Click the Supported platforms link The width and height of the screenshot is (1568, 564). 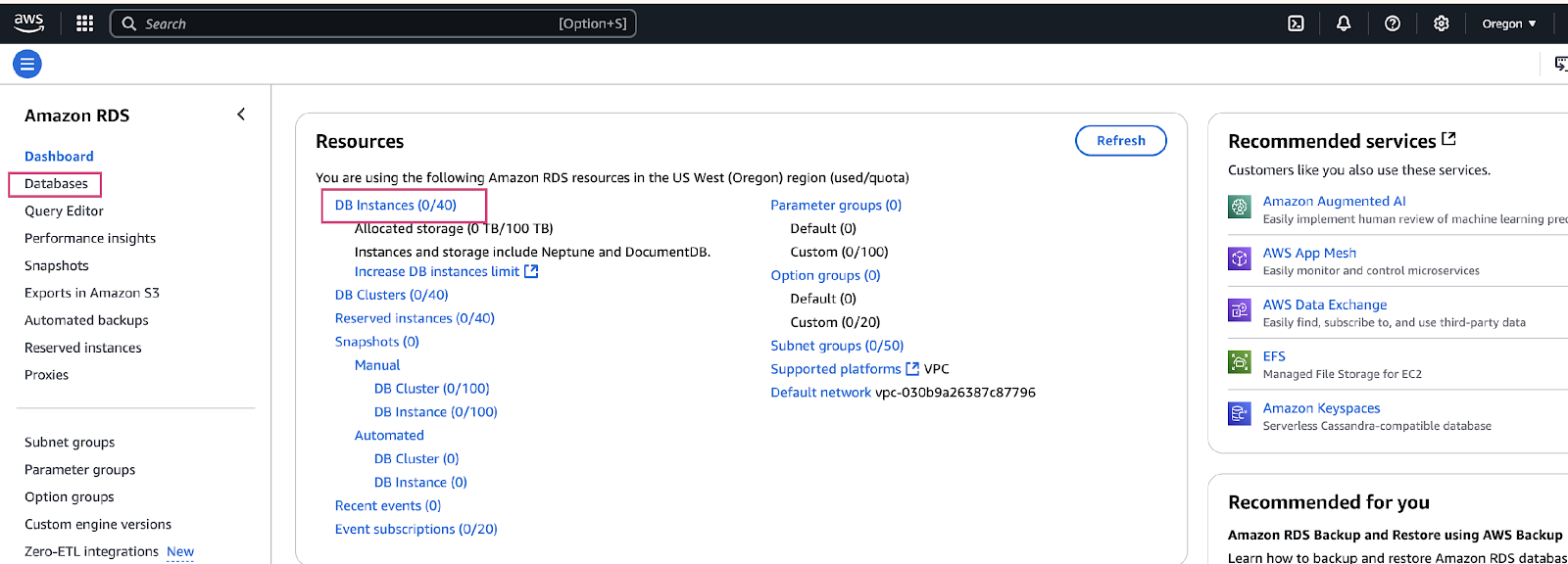point(836,369)
